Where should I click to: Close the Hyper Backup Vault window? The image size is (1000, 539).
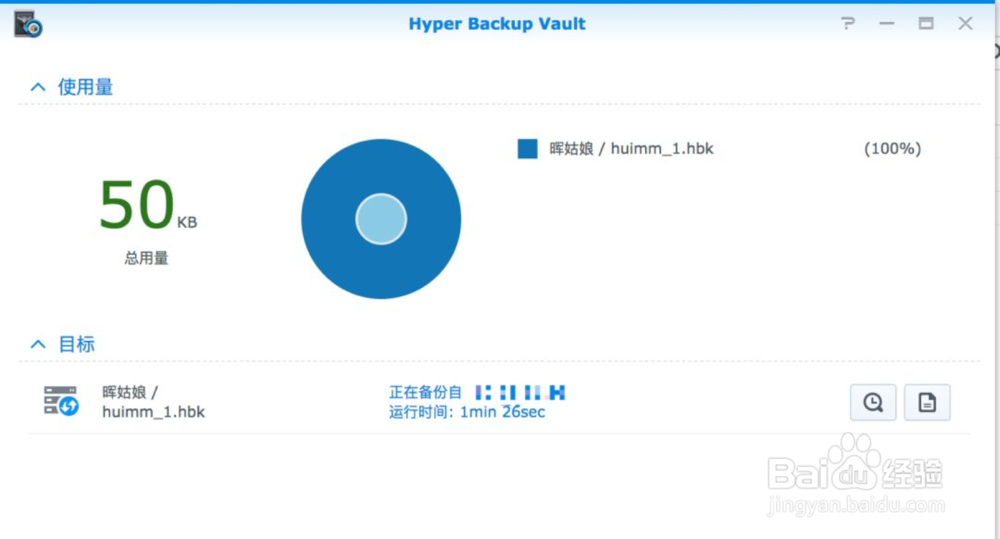point(966,24)
